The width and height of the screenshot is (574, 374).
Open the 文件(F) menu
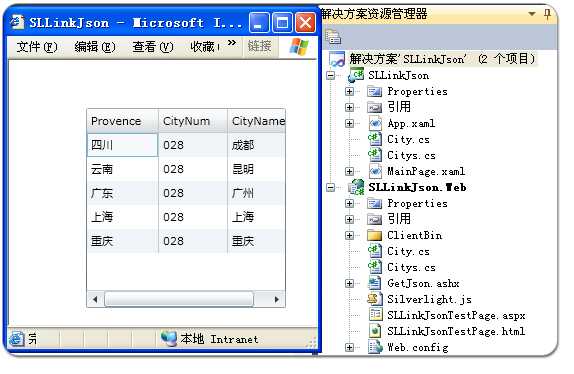click(37, 47)
